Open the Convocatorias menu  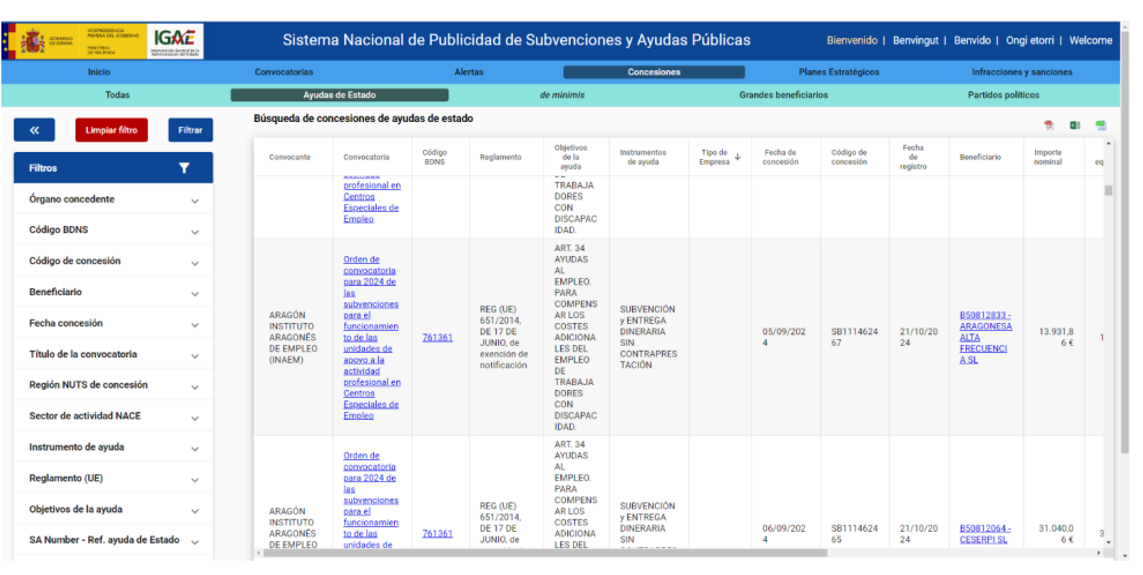[x=284, y=72]
